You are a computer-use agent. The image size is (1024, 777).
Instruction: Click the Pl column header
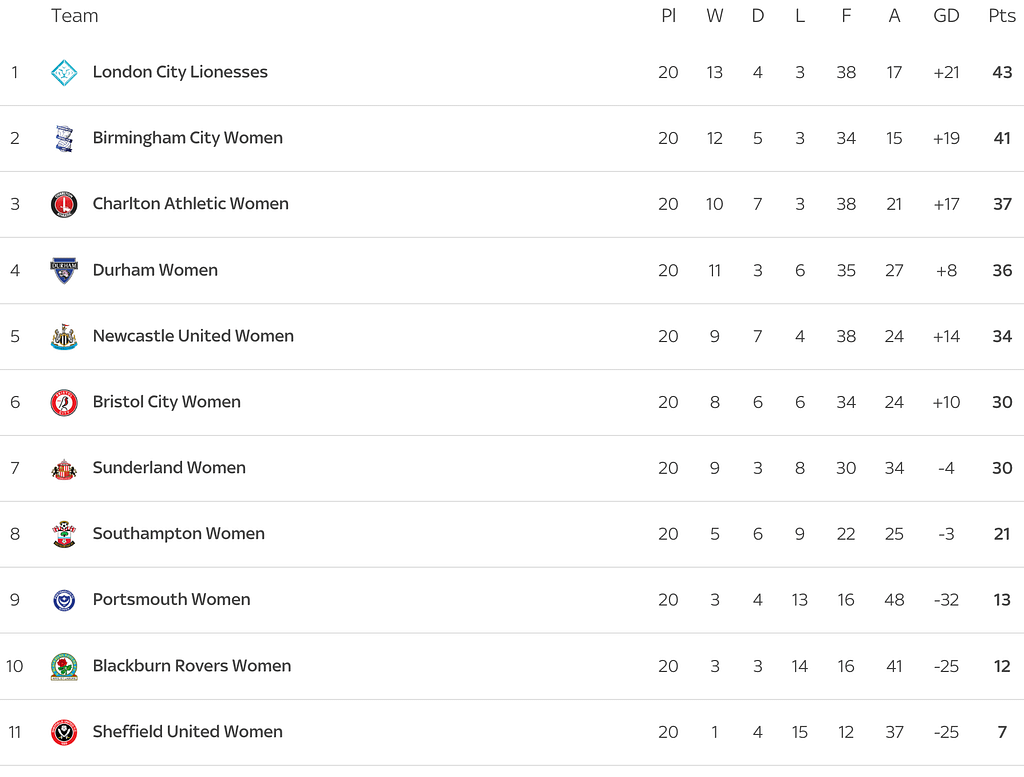[x=668, y=16]
